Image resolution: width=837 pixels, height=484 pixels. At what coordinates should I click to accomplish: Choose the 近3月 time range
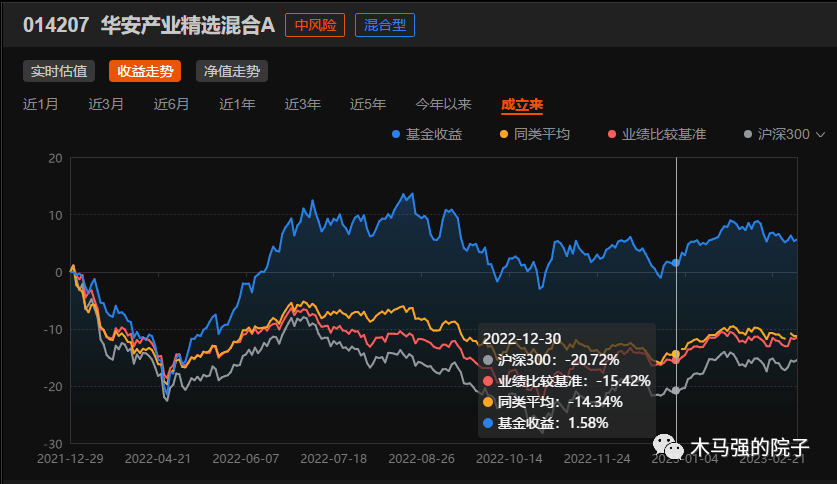click(106, 104)
